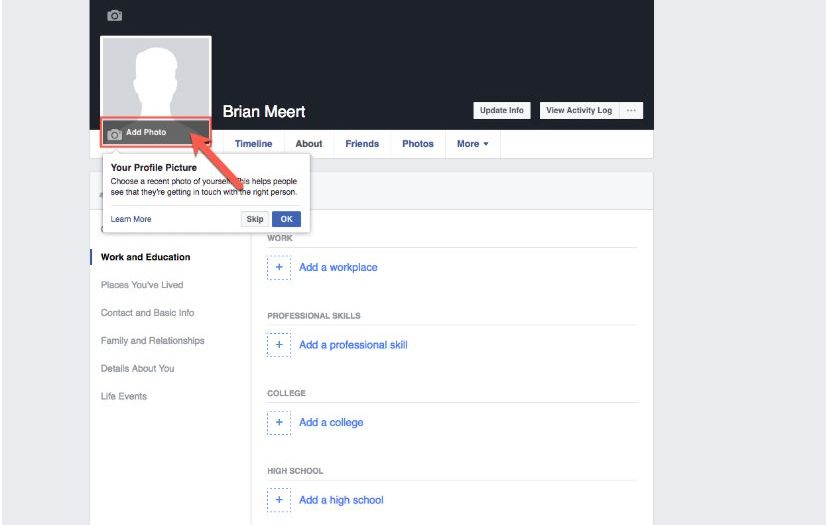Select Work and Education in the sidebar

pyautogui.click(x=145, y=257)
